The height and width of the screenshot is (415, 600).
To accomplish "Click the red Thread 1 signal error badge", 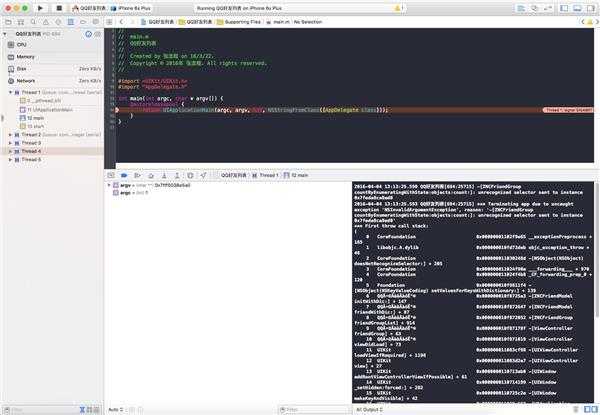I will click(x=568, y=110).
